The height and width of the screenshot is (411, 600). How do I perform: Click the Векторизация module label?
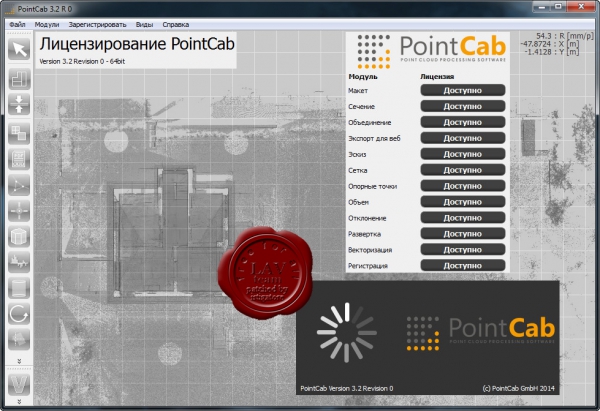tap(370, 250)
